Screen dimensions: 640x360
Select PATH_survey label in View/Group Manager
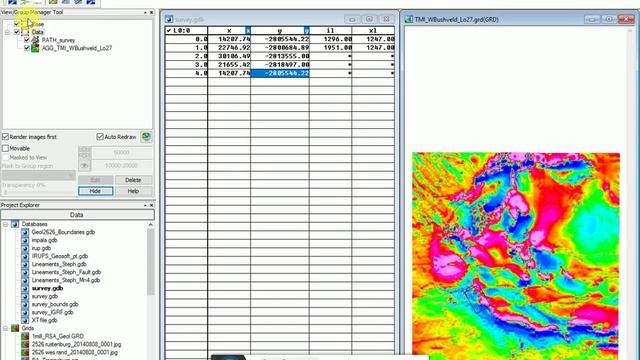coord(58,40)
